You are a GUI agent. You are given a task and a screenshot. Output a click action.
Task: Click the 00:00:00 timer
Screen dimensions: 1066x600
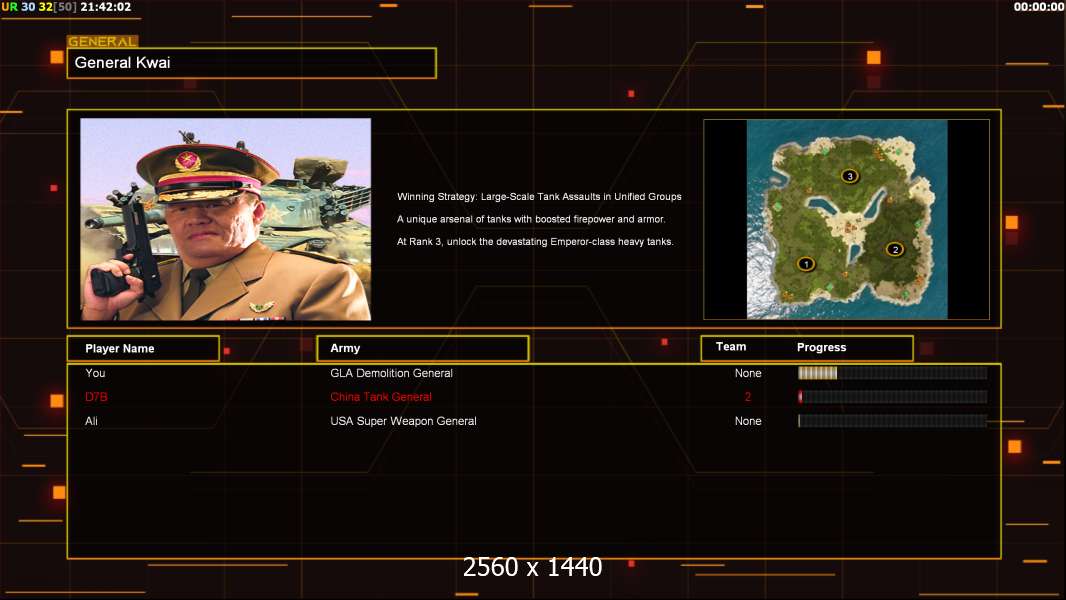click(1038, 7)
